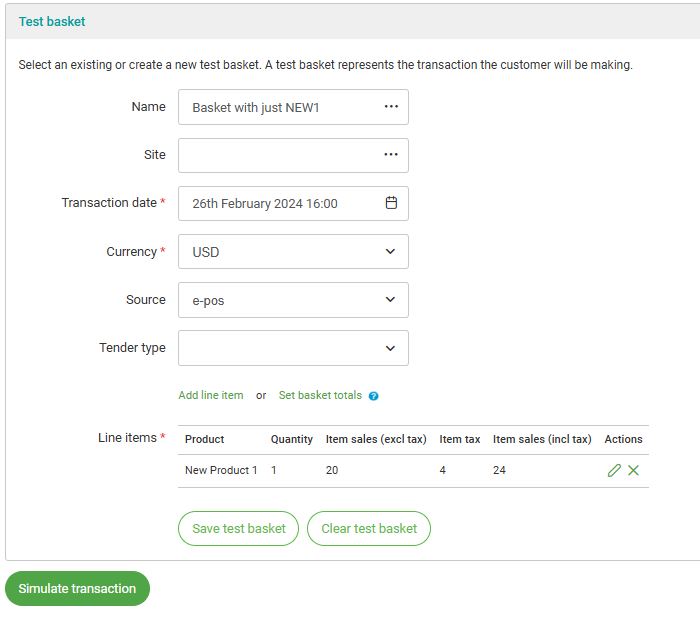Click the Simulate transaction button

(x=77, y=589)
